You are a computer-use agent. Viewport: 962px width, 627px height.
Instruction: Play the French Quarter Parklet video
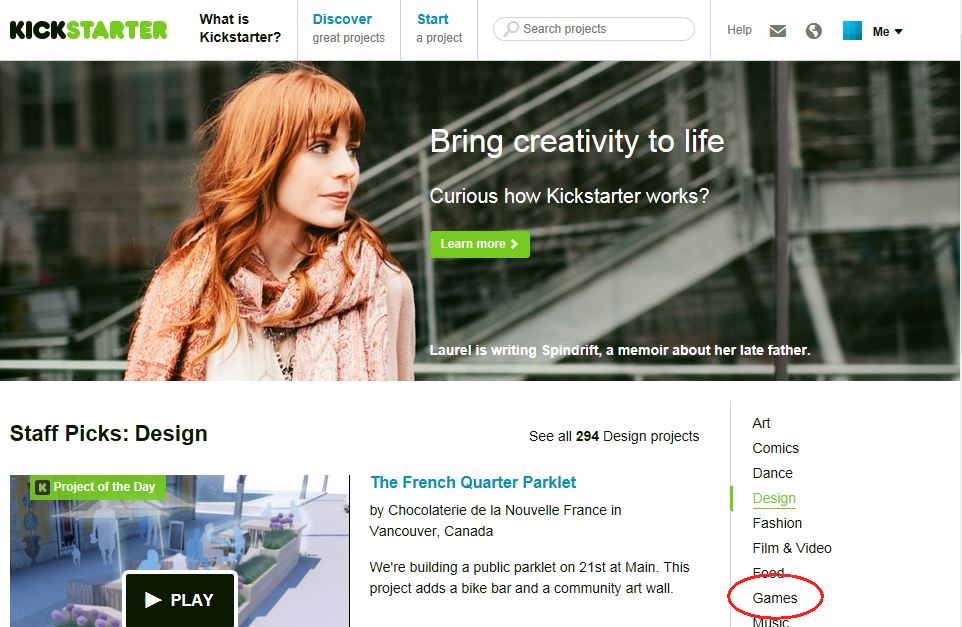pyautogui.click(x=180, y=600)
